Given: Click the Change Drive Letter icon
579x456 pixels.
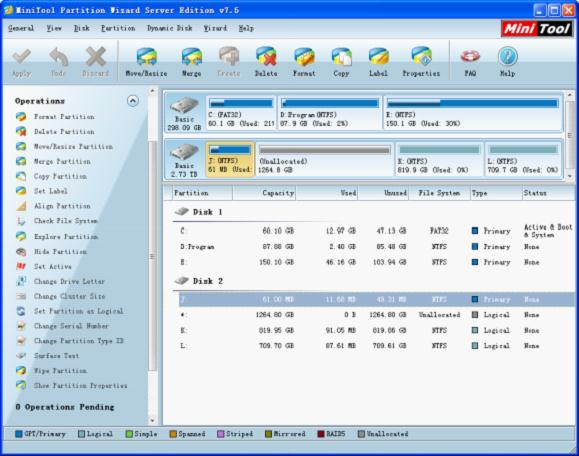Looking at the screenshot, I should coord(21,281).
